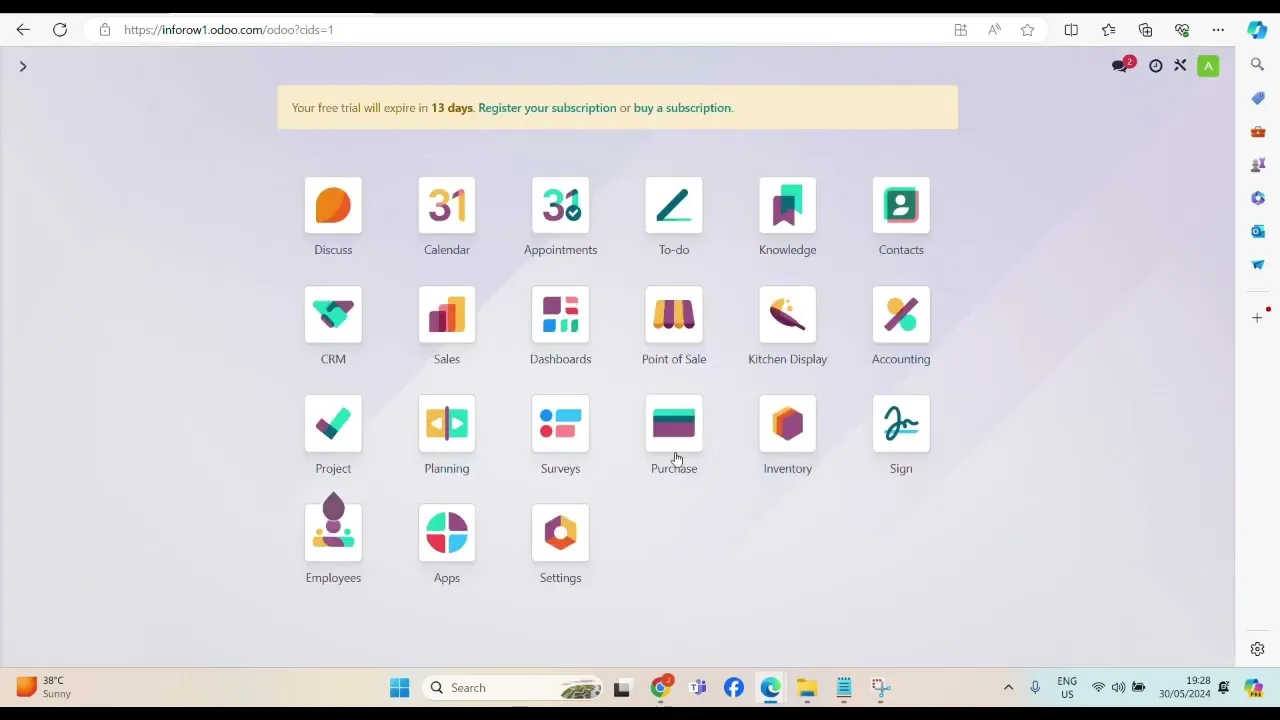Open the sidebar shopping tag icon
The height and width of the screenshot is (720, 1280).
1257,98
